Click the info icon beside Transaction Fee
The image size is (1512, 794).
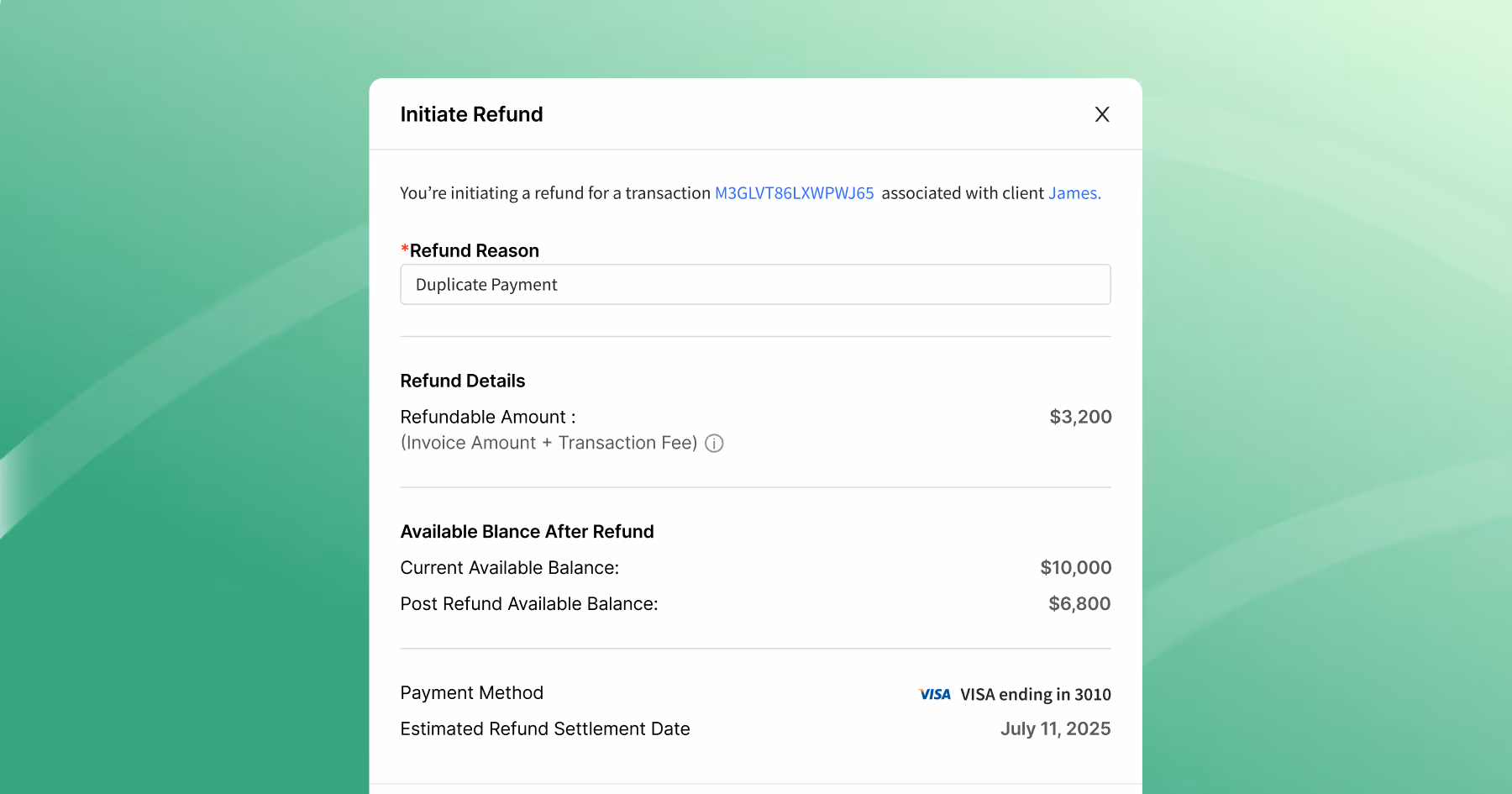coord(714,443)
